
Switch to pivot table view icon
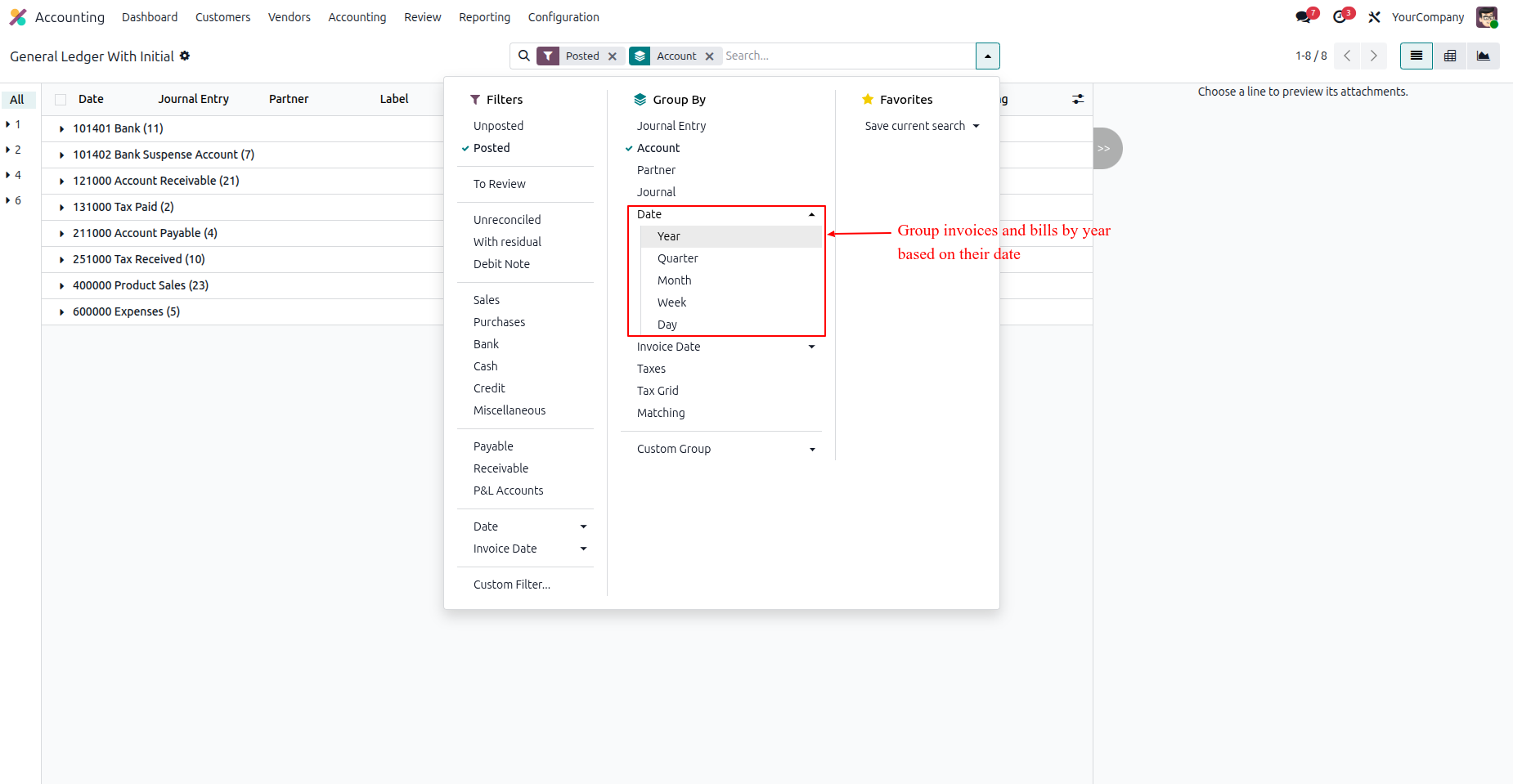coord(1450,56)
